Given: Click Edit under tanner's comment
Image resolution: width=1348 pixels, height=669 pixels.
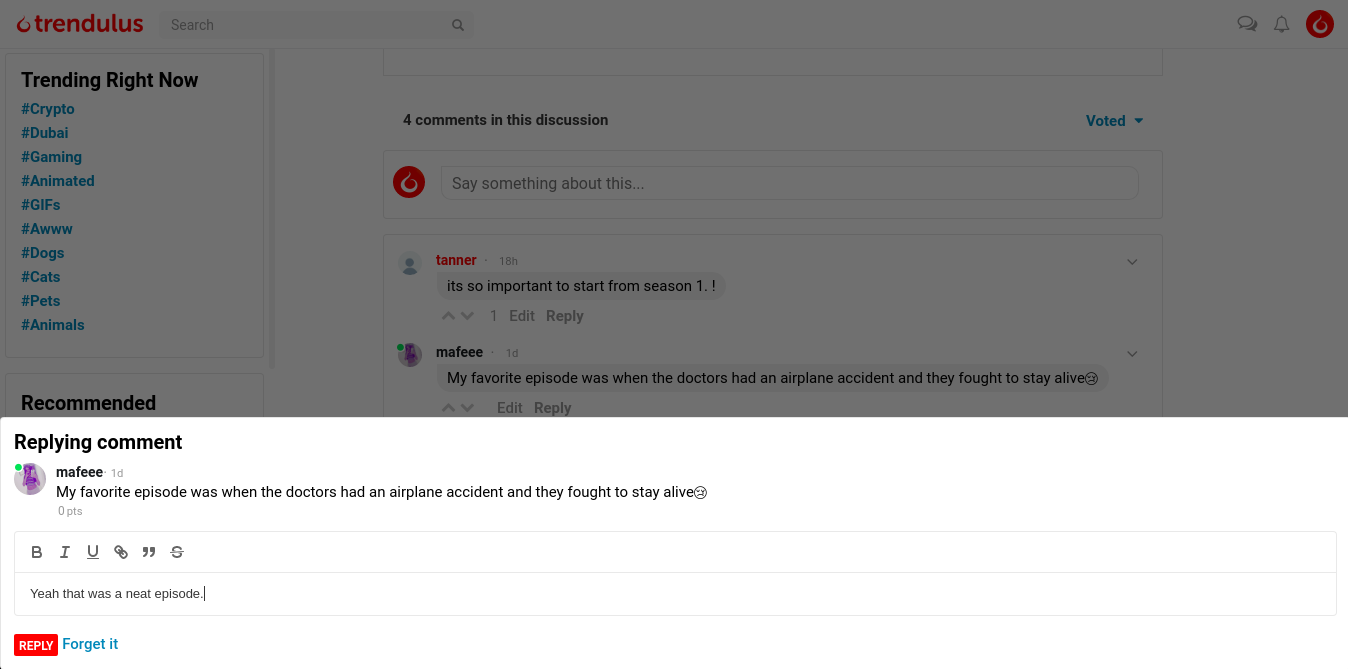Looking at the screenshot, I should pyautogui.click(x=522, y=316).
